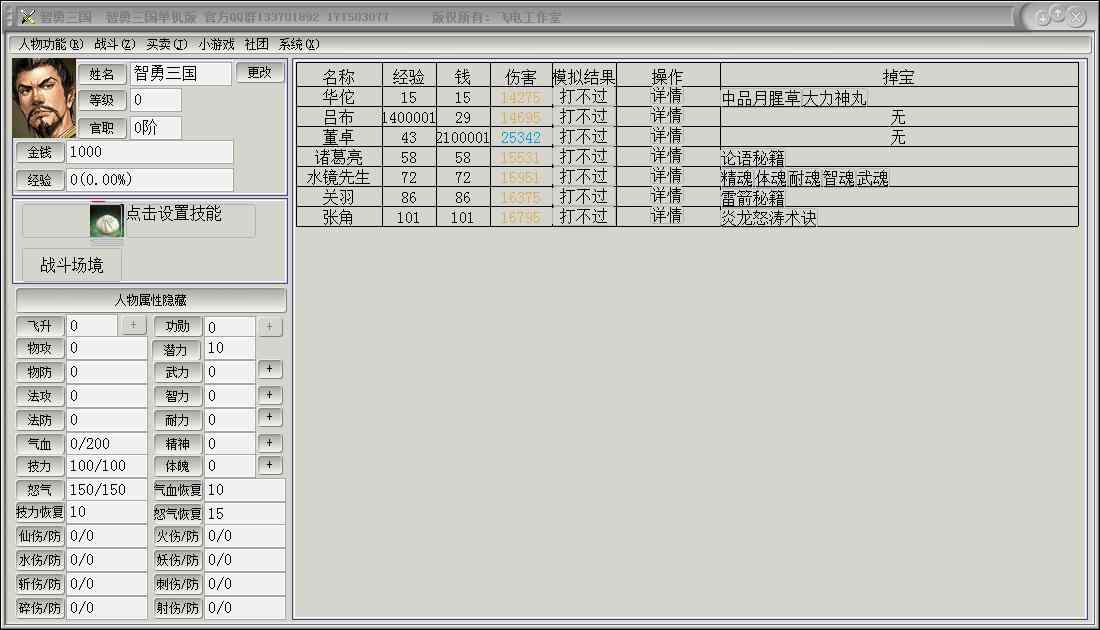Image resolution: width=1100 pixels, height=630 pixels.
Task: Click the steamed bun skill icon
Action: point(106,222)
